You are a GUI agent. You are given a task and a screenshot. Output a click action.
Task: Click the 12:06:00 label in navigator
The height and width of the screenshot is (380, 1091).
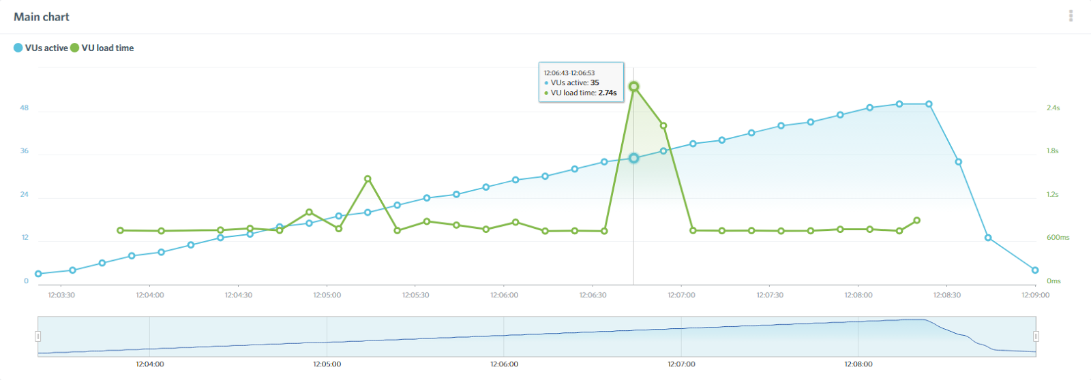[504, 364]
